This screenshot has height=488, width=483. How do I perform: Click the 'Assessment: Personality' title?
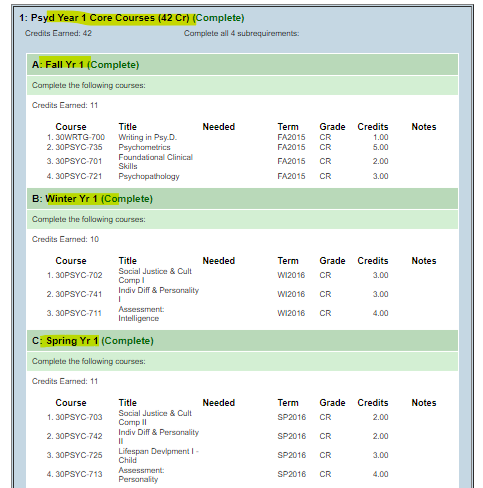141,475
